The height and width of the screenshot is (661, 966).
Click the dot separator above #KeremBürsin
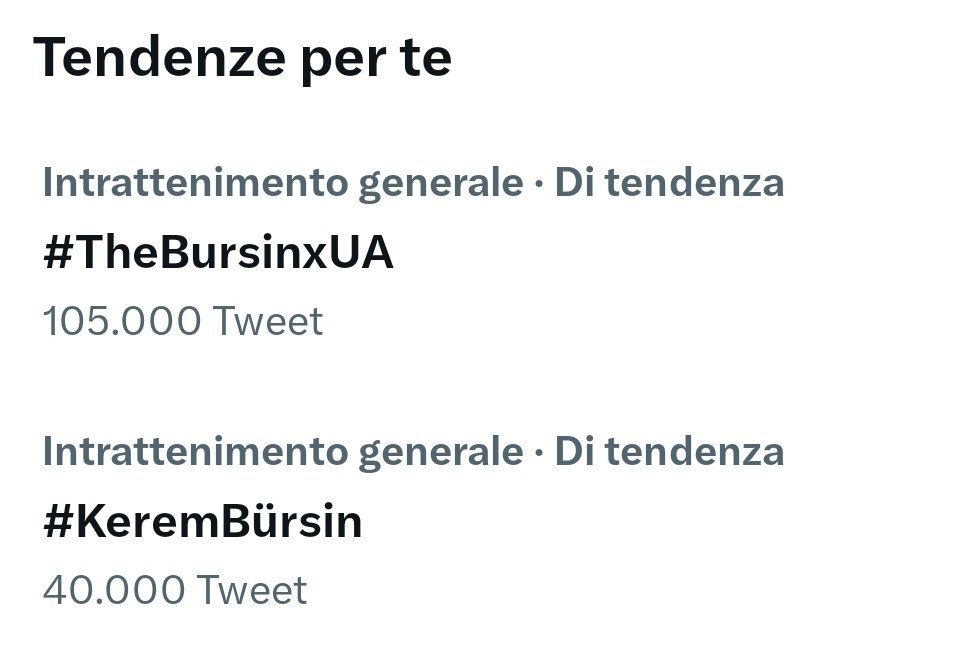pos(539,451)
